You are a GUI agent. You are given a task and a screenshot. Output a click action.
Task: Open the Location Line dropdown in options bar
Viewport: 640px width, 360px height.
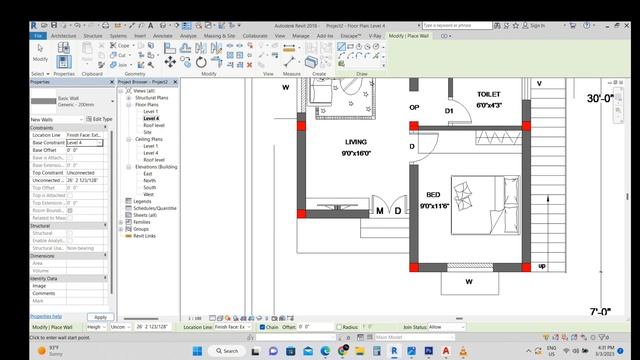click(x=232, y=327)
